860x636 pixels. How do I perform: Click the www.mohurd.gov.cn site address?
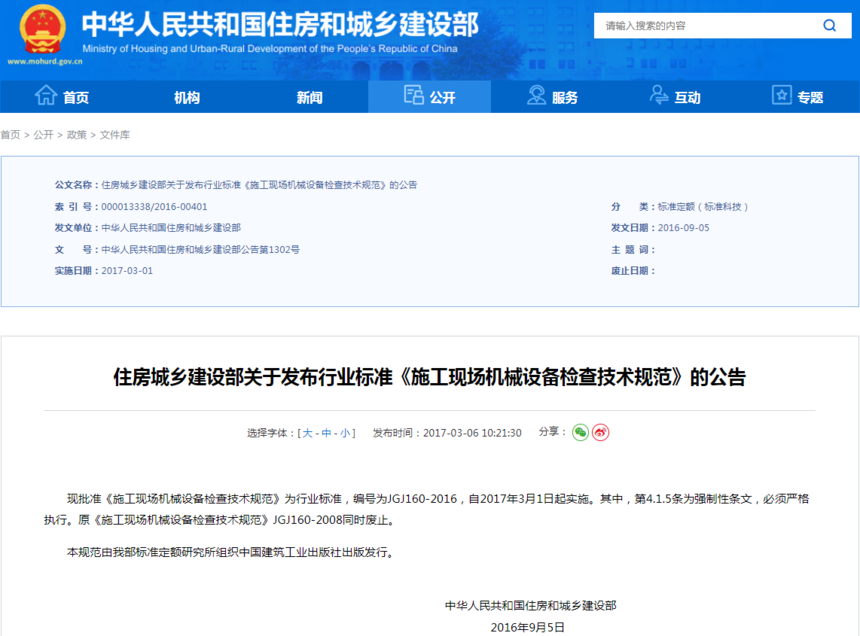point(45,61)
